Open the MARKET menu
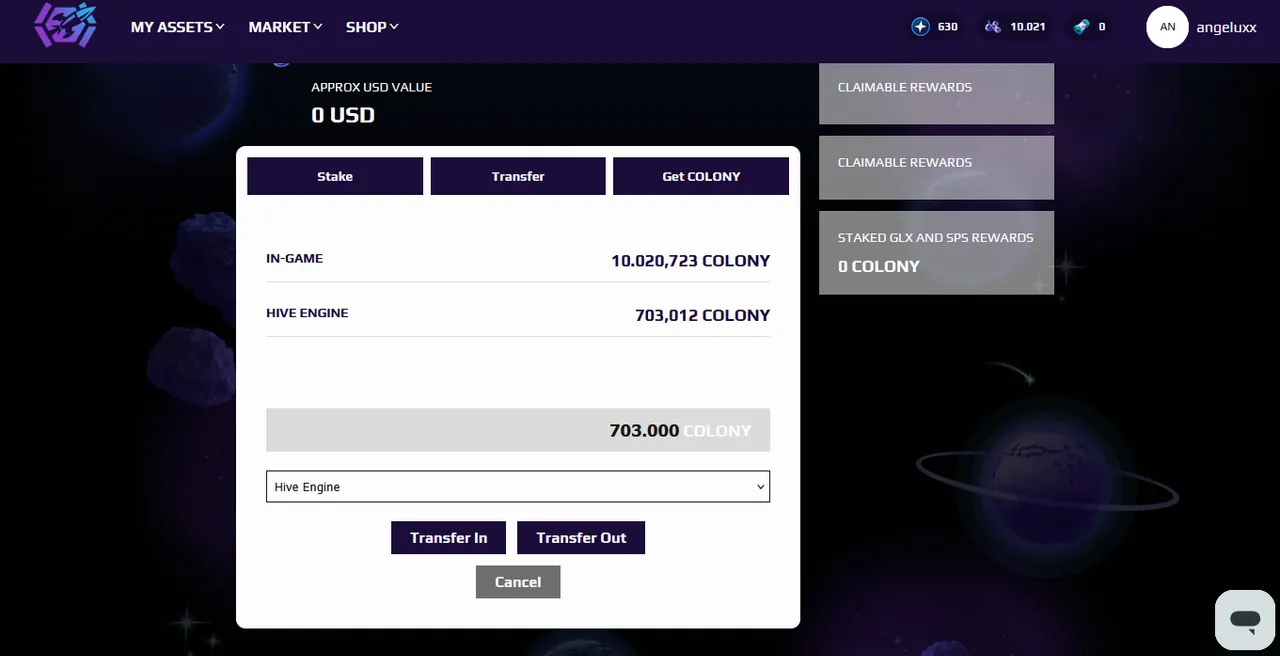Screen dimensions: 1280x656 pos(285,27)
